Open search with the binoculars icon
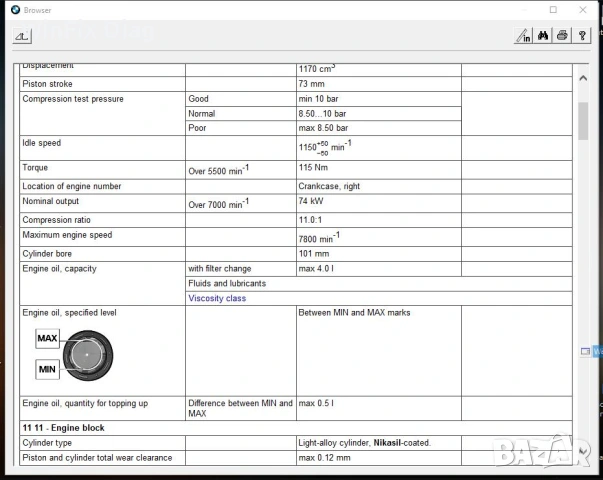 (x=543, y=36)
